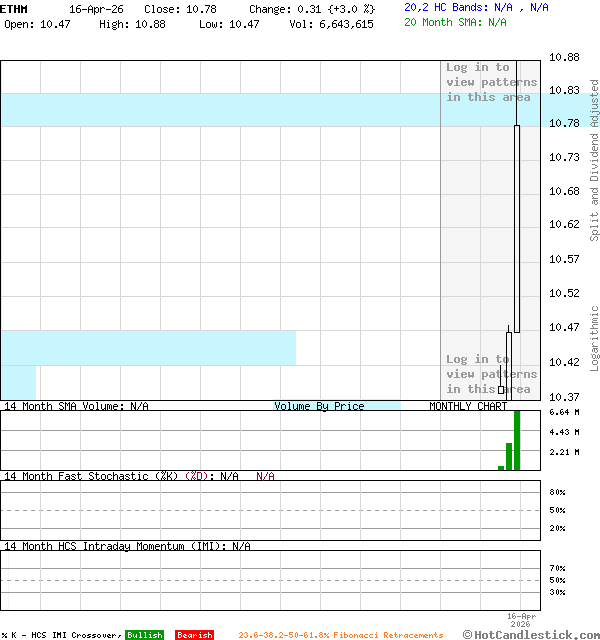Click the tall latest monthly candlestick body
The width and height of the screenshot is (600, 640).
tap(517, 228)
